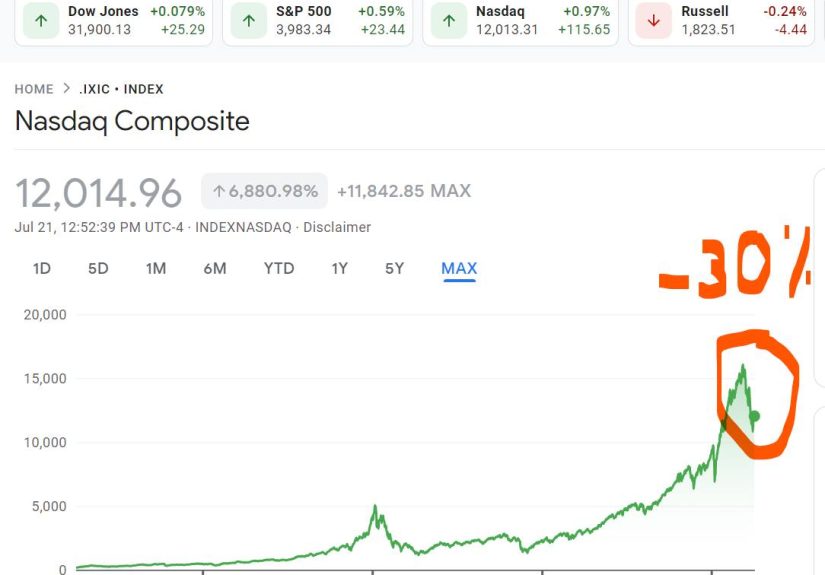Open the Disclaimer link
Image resolution: width=825 pixels, height=575 pixels.
337,227
